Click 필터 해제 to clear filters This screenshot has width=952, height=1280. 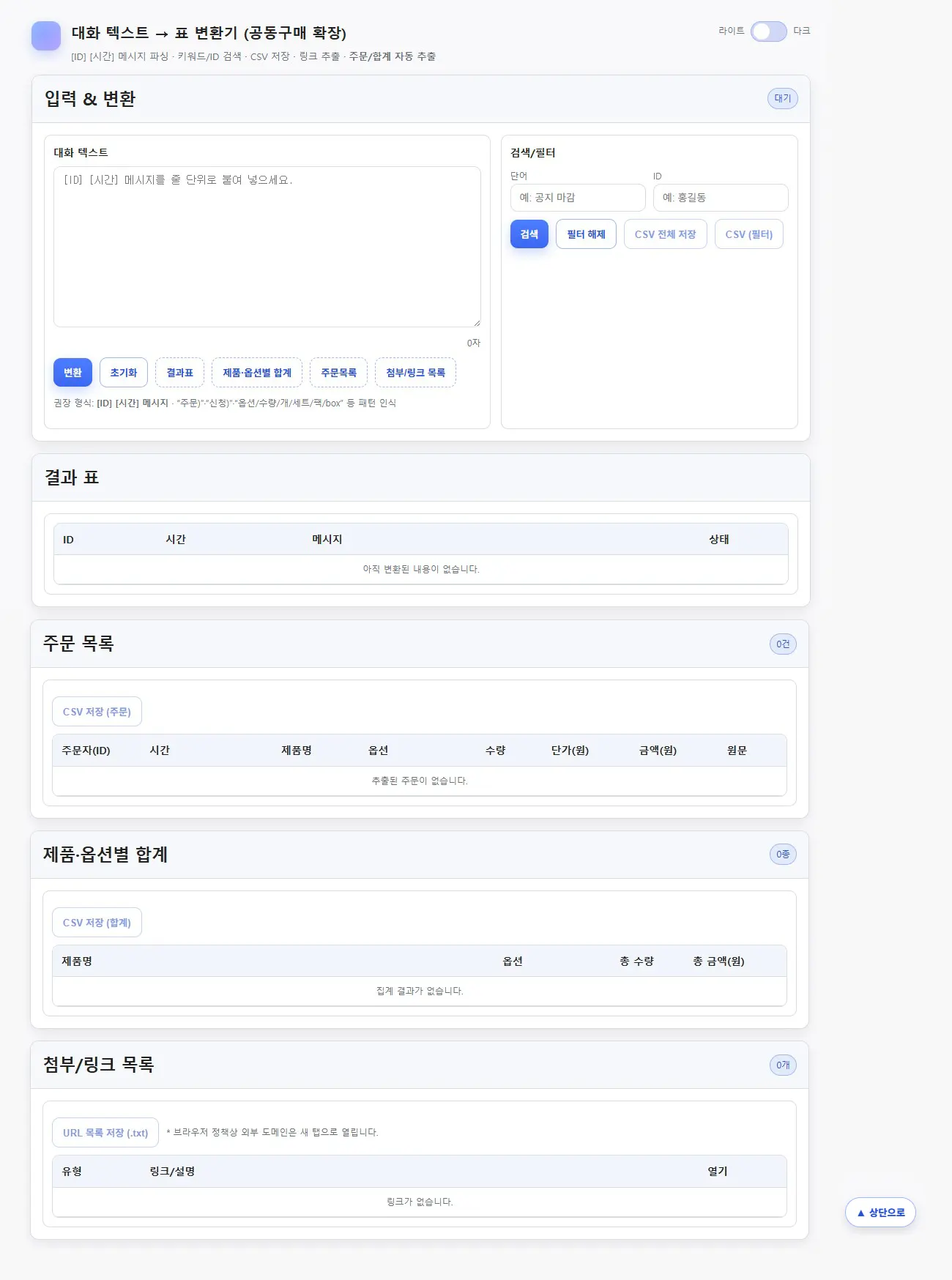(x=586, y=234)
